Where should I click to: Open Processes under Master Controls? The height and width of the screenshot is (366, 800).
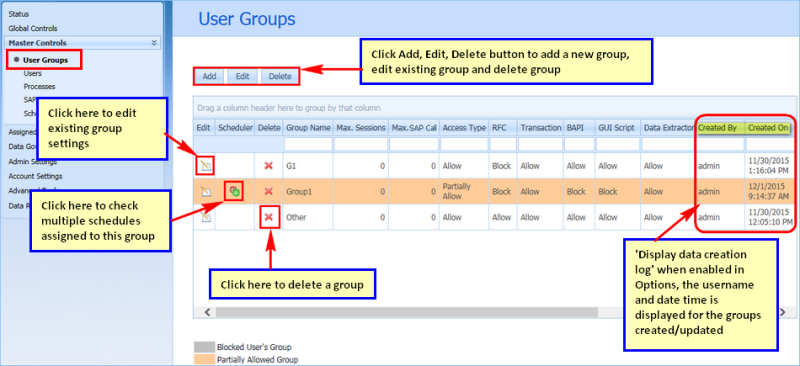tap(39, 87)
